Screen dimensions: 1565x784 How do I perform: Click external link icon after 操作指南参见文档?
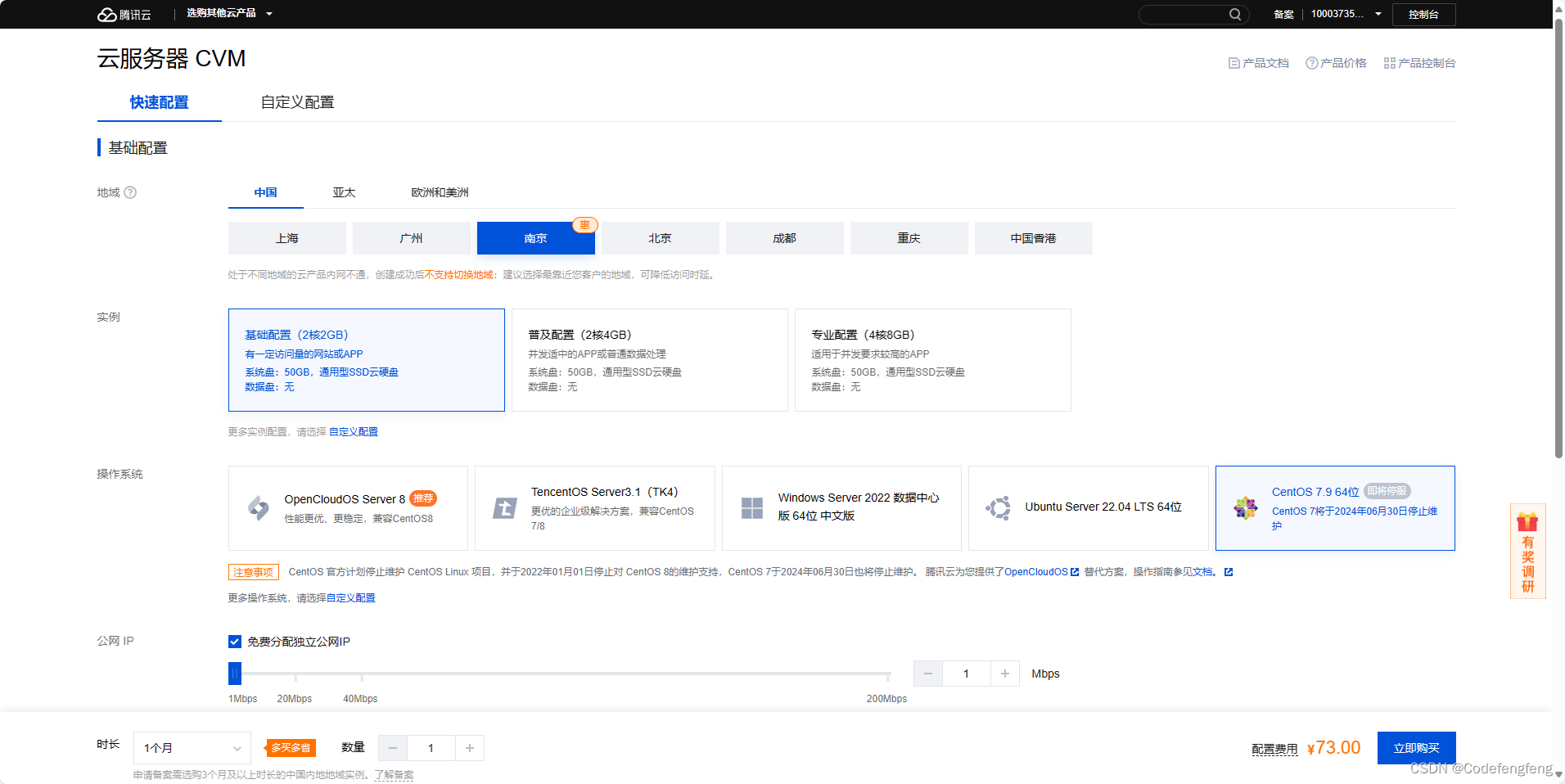(x=1229, y=572)
